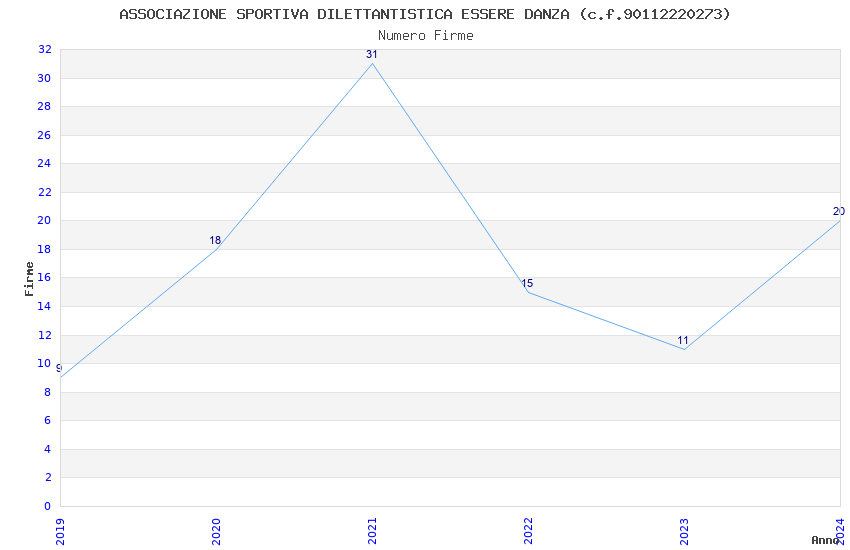Click the y-axis value 8

pos(48,392)
